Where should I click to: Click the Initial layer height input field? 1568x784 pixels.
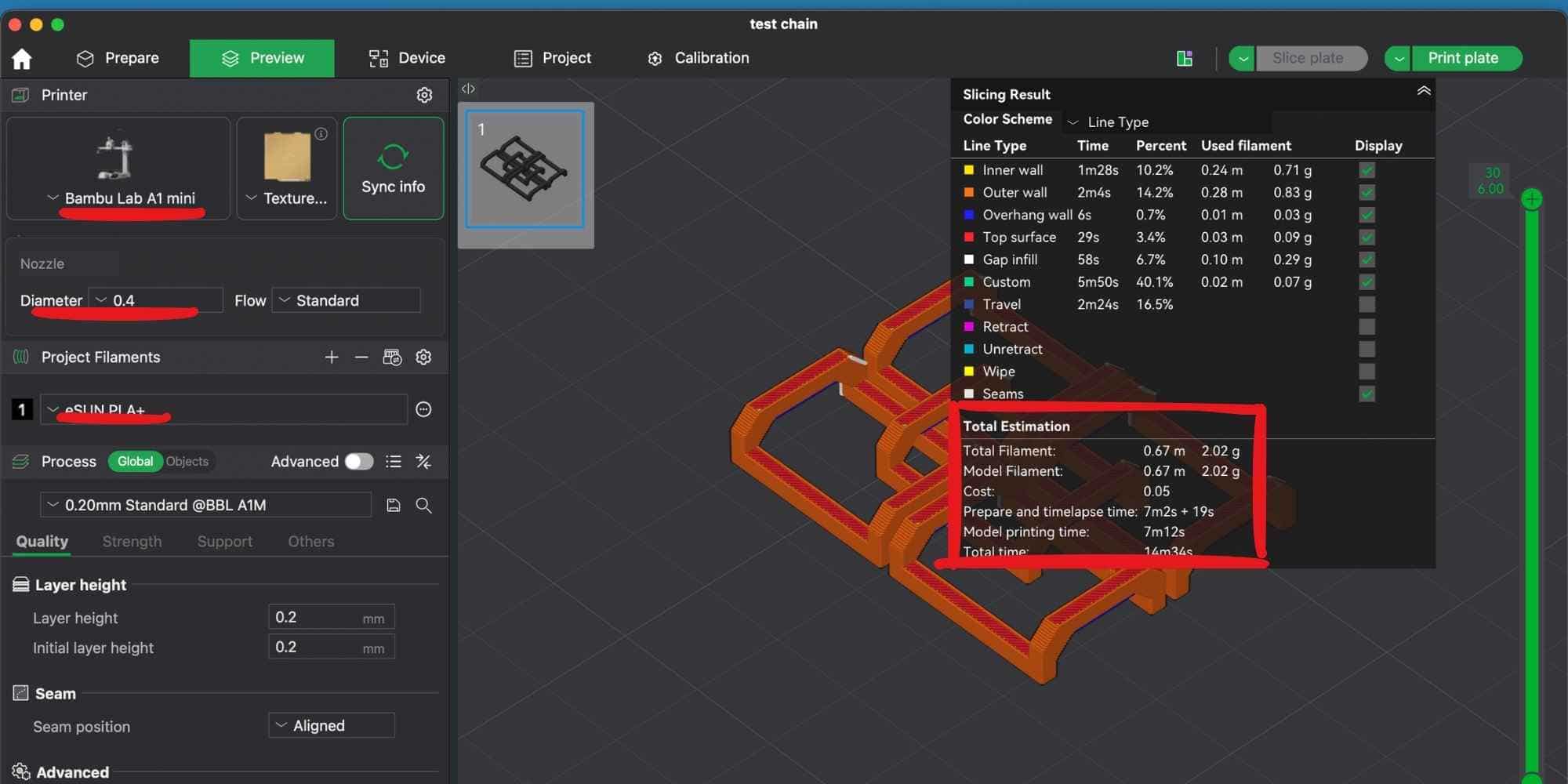pyautogui.click(x=331, y=648)
